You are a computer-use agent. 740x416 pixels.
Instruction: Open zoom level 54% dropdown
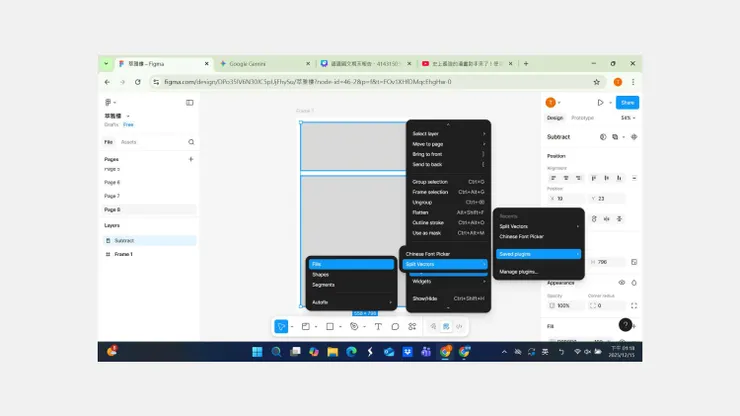point(628,118)
